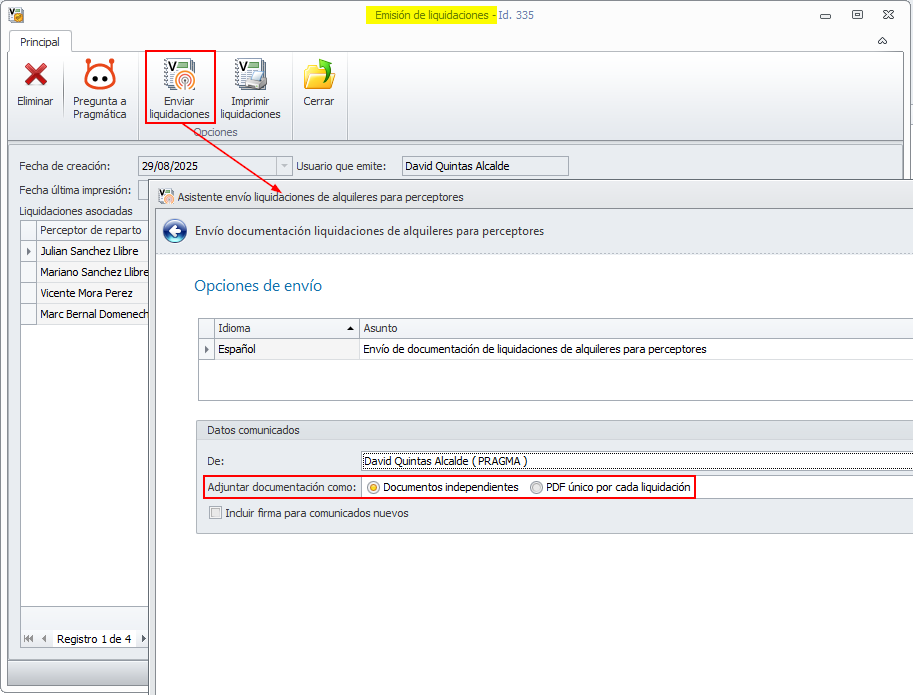Click the Cerrar folder icon
Image resolution: width=913 pixels, height=695 pixels.
pos(319,75)
